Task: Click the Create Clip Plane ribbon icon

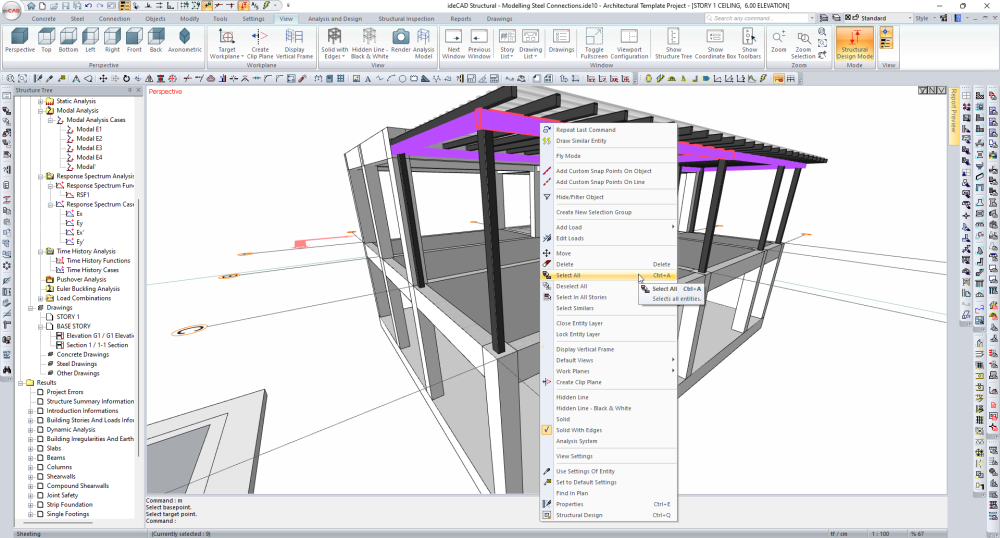Action: tap(260, 38)
